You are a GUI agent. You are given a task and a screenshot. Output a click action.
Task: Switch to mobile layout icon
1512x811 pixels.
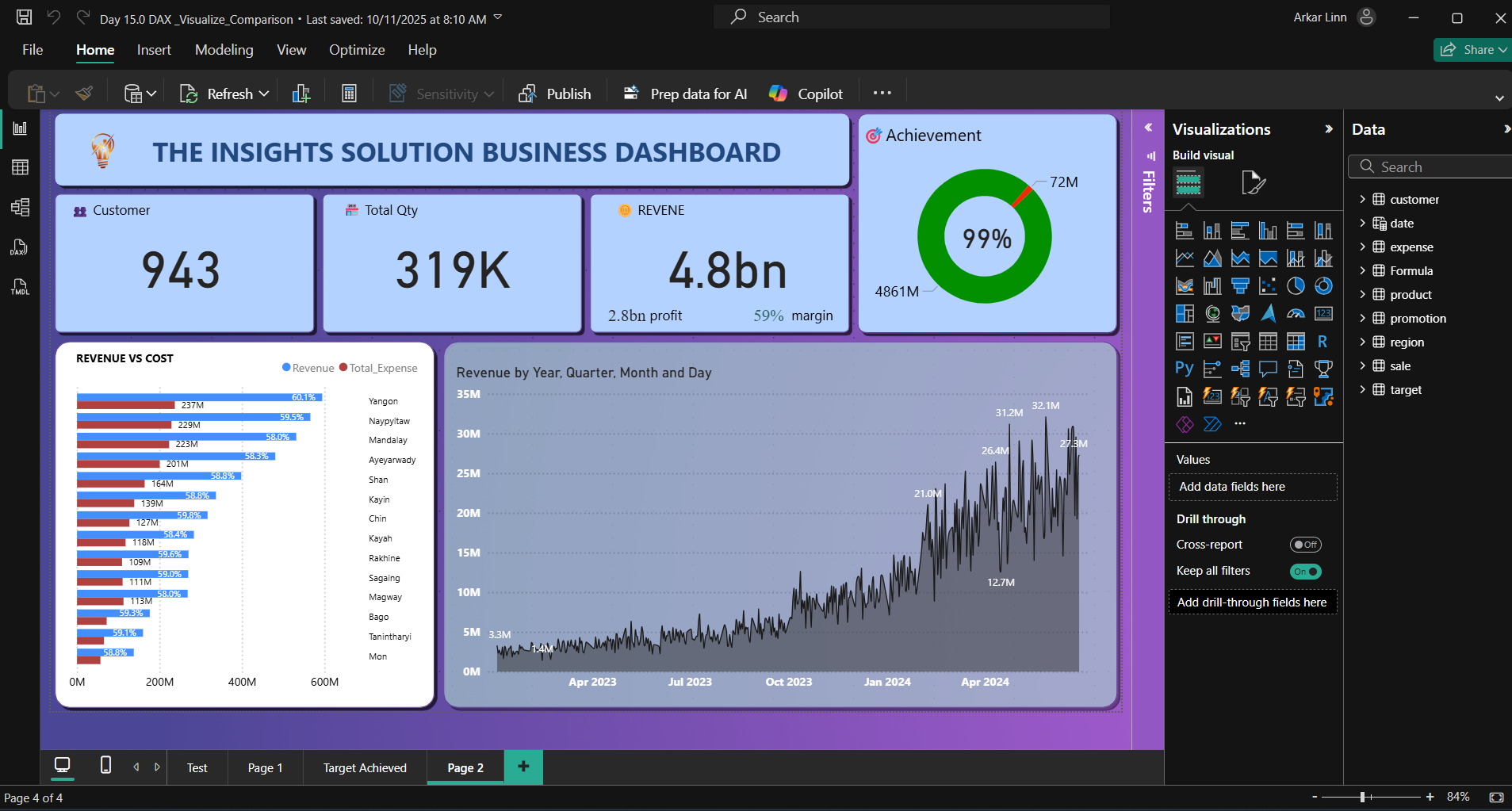tap(105, 766)
